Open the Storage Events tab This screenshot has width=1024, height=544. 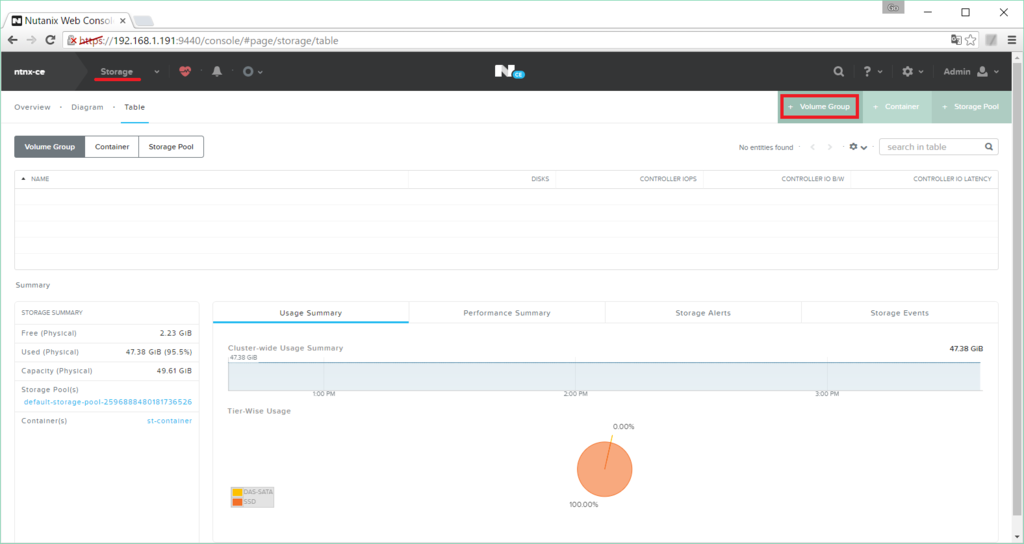click(899, 313)
